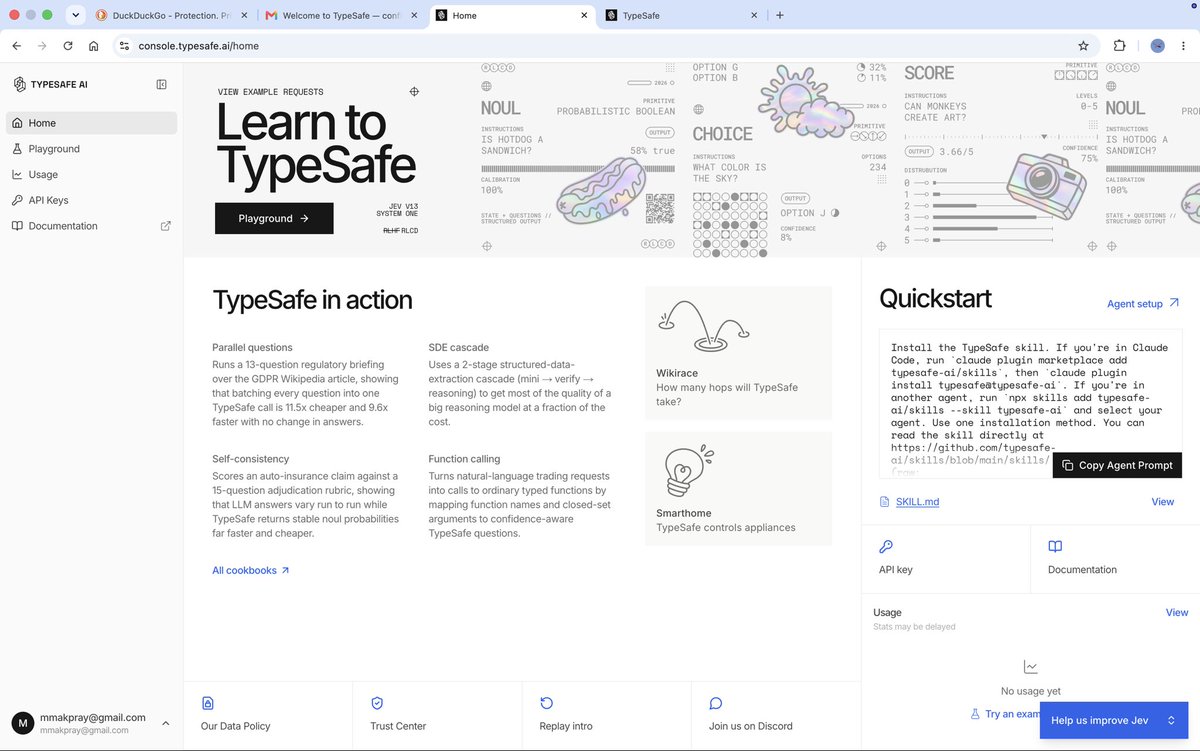Click Join us on Discord
This screenshot has width=1200, height=751.
pos(775,715)
